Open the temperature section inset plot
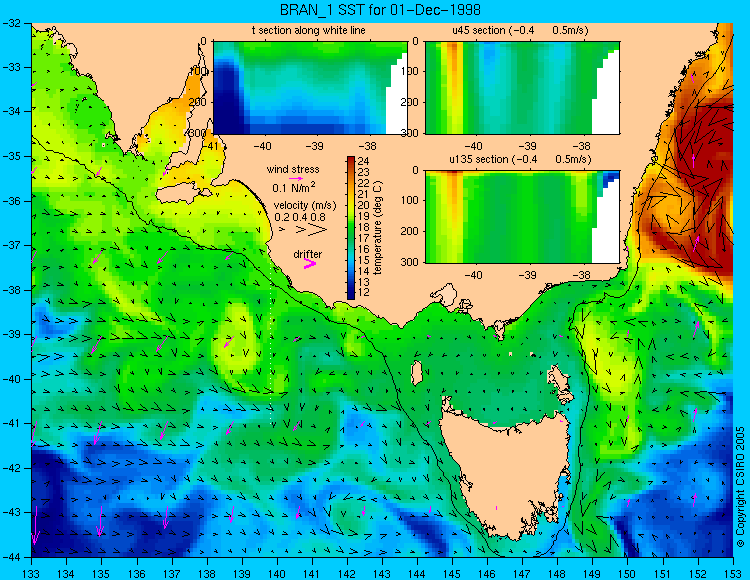 point(310,88)
